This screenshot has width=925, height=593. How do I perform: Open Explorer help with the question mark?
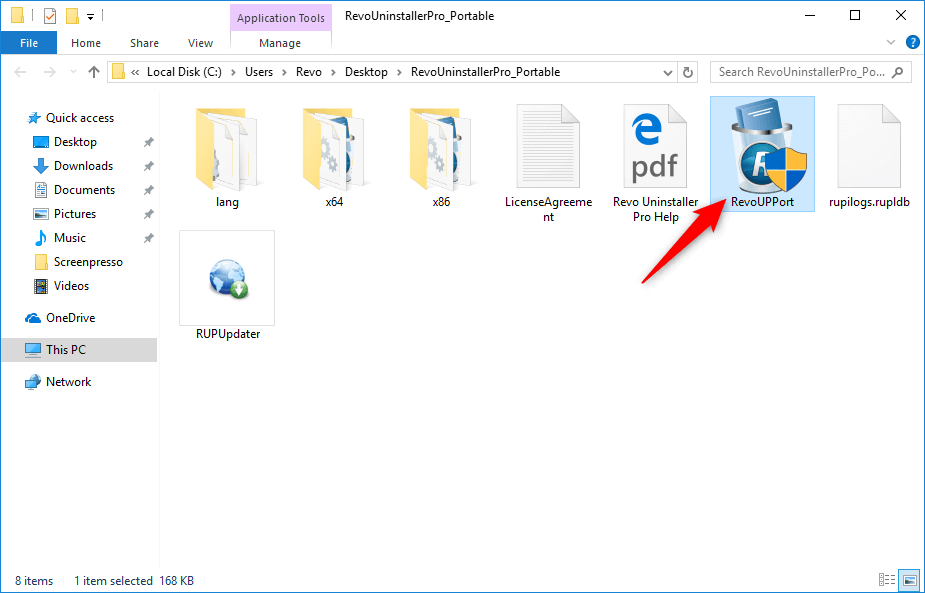tap(912, 42)
